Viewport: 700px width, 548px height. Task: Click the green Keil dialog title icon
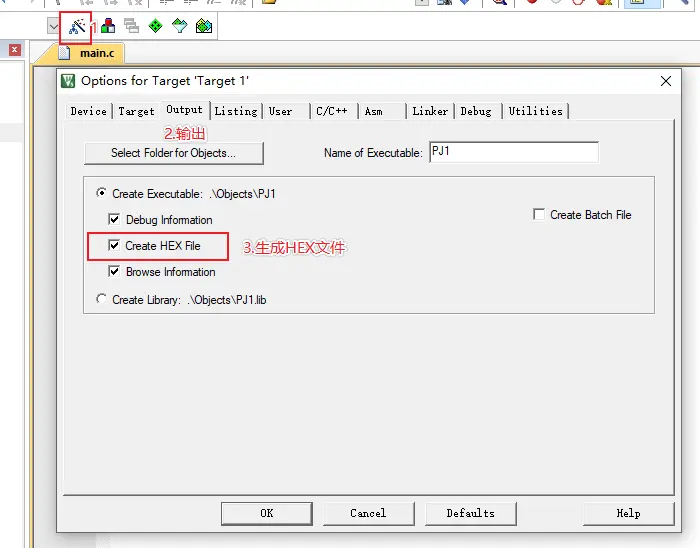[x=68, y=81]
